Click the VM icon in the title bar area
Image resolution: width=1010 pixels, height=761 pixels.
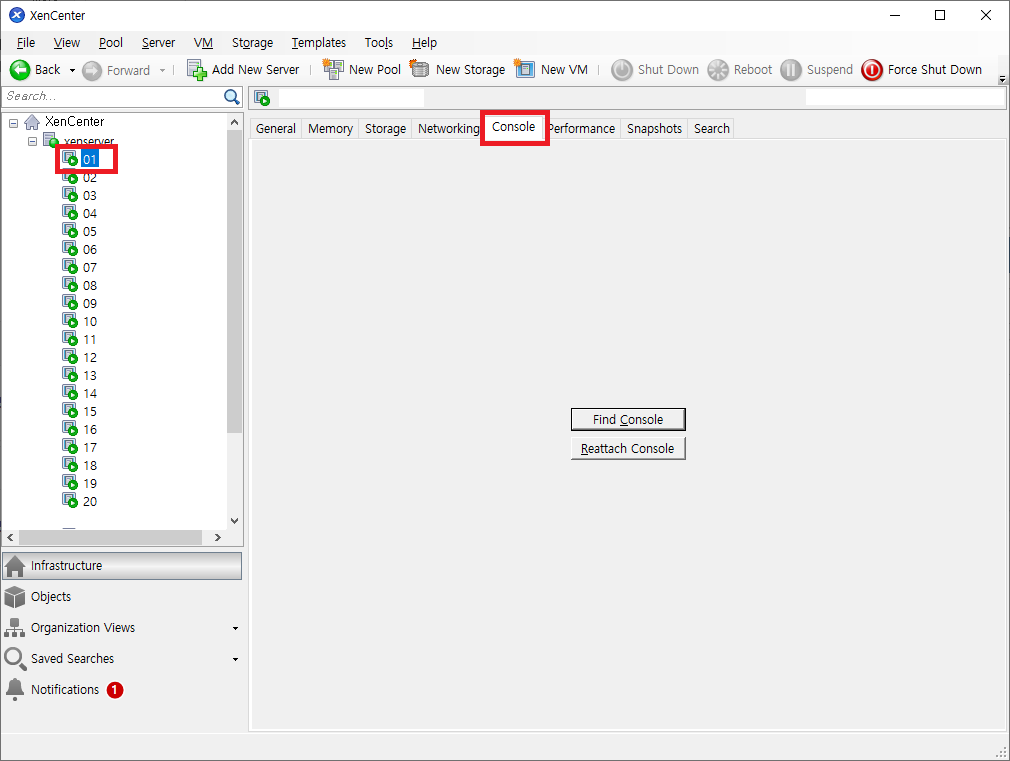[x=262, y=98]
